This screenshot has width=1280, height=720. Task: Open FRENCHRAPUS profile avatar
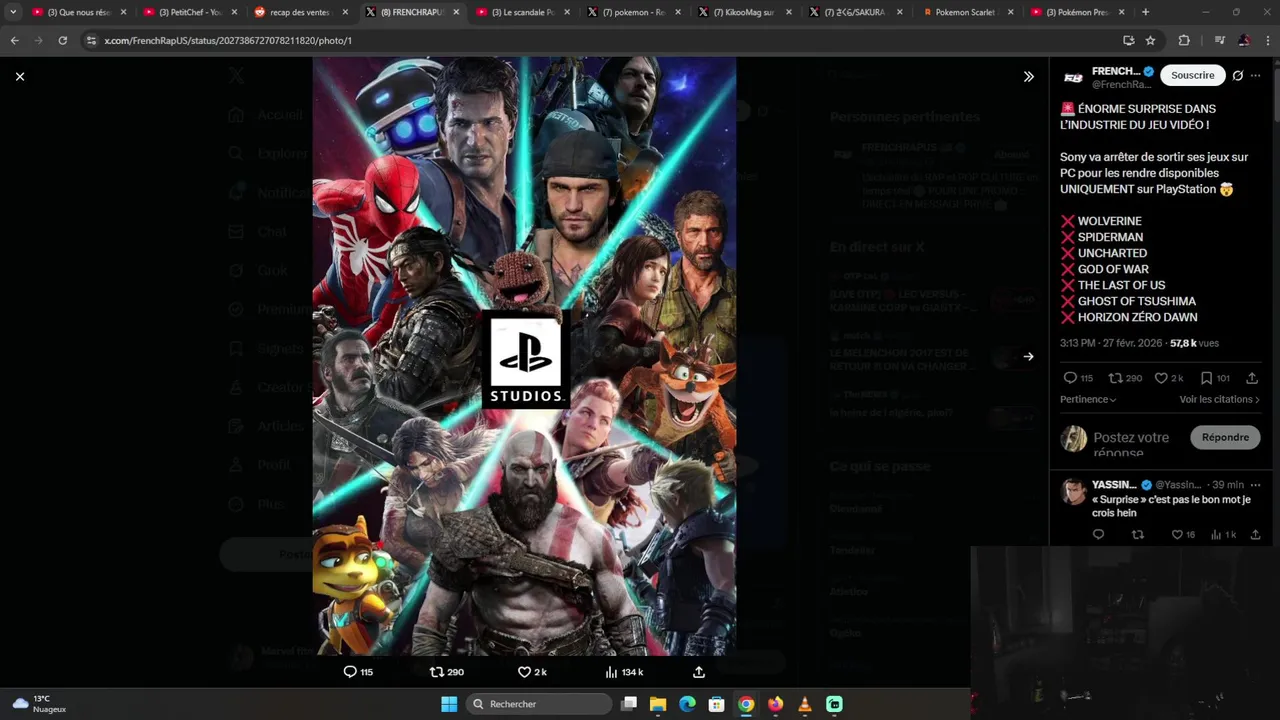coord(1073,77)
